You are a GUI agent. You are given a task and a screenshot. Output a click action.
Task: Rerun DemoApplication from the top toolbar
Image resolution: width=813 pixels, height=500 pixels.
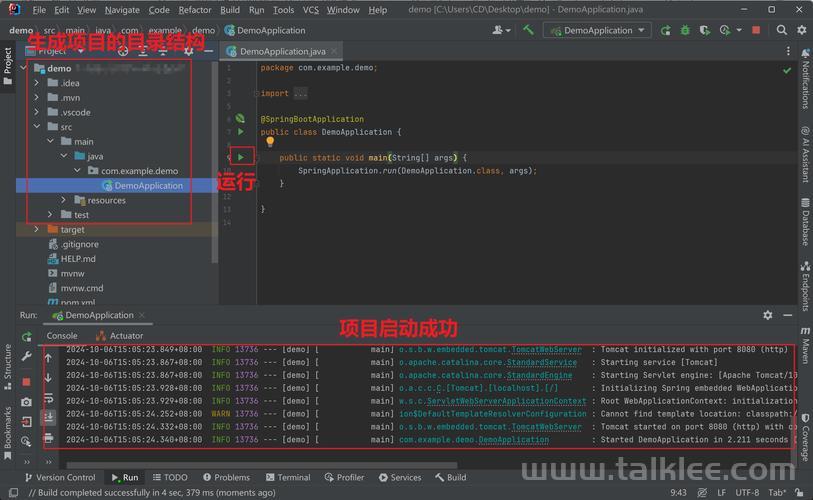[x=666, y=31]
